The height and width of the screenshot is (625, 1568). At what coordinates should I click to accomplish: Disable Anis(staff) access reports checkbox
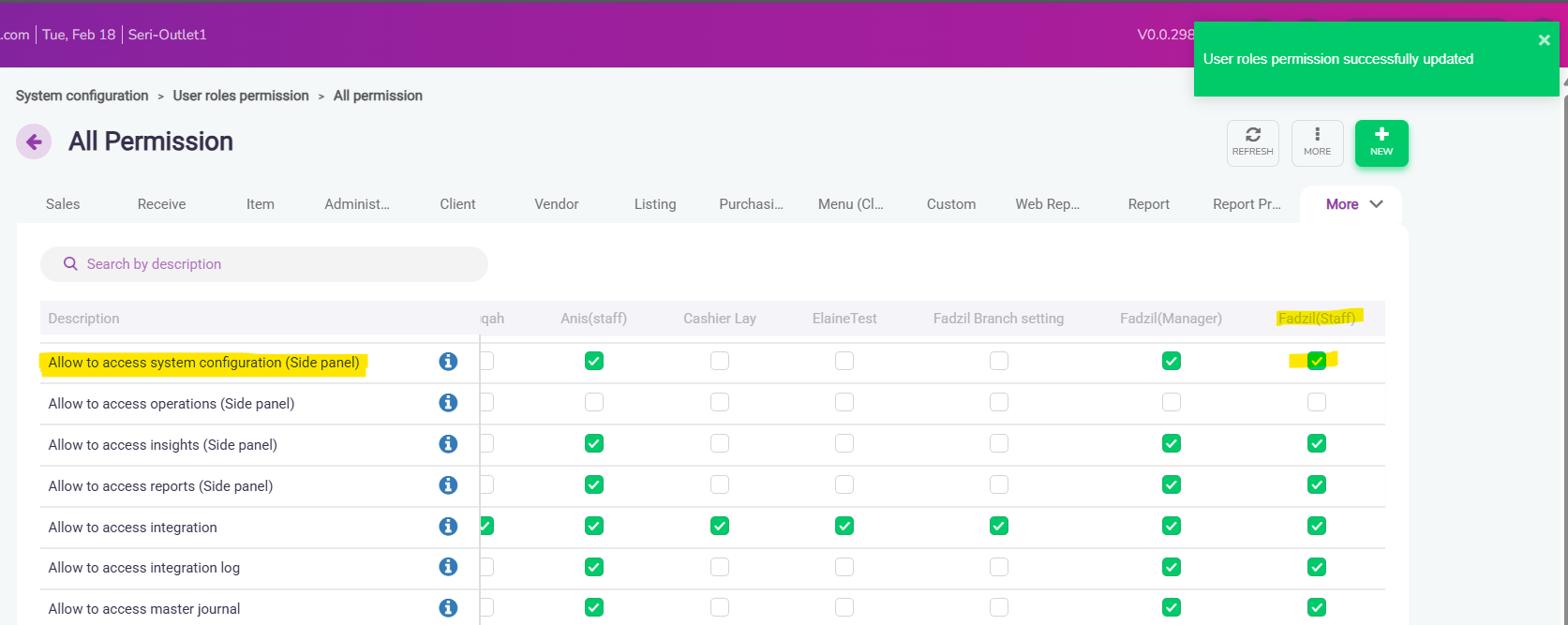pos(593,484)
